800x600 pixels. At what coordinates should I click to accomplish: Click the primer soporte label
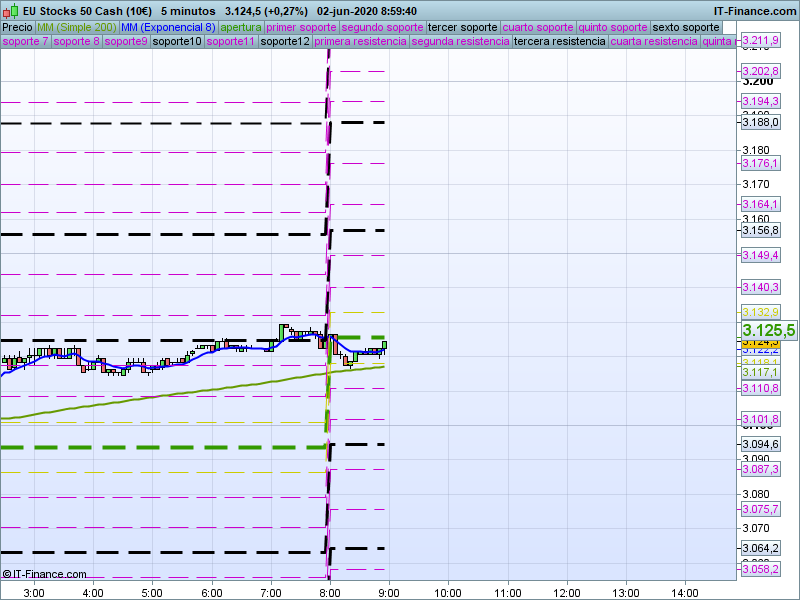pos(302,27)
